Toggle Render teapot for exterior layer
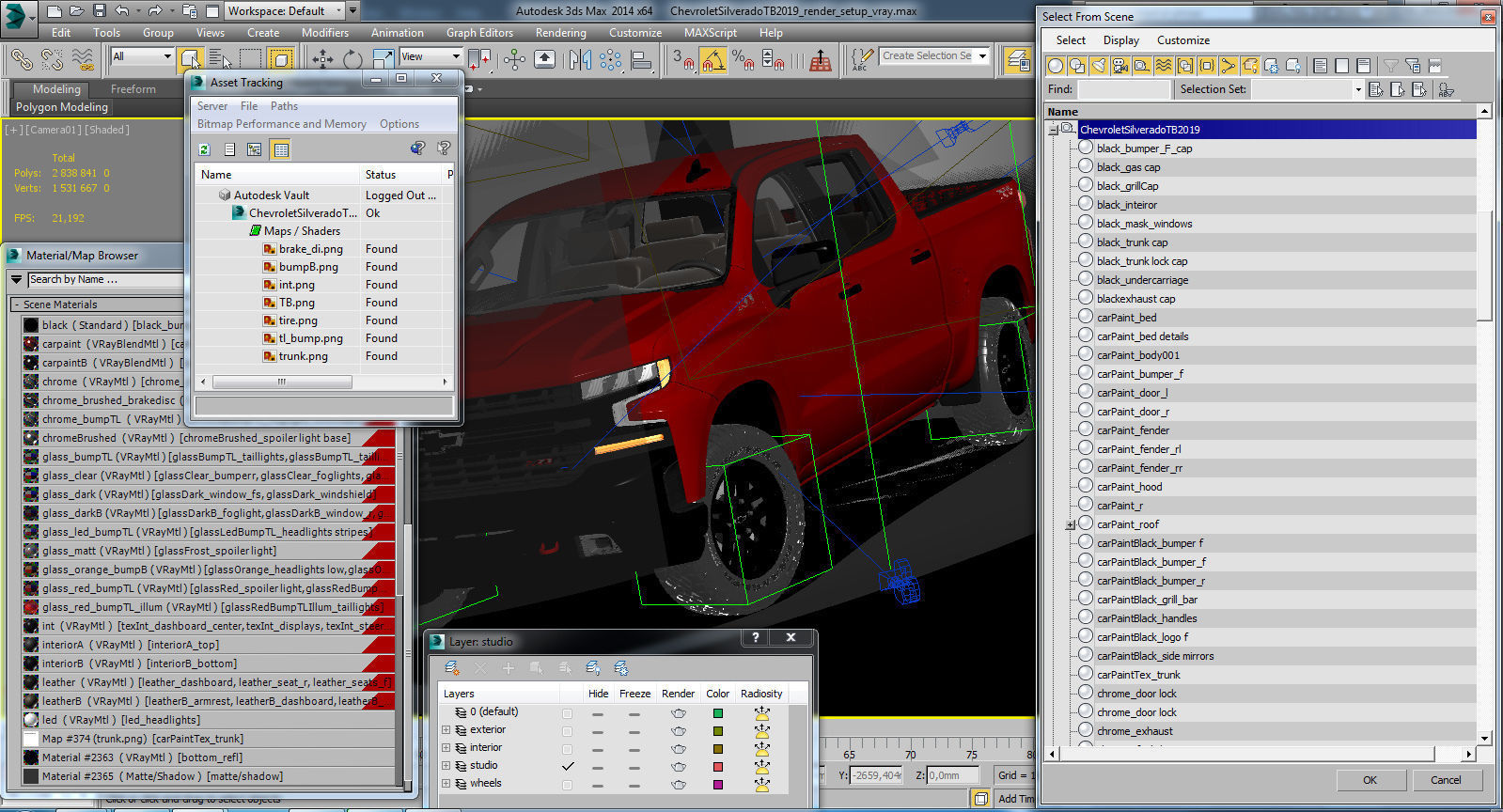This screenshot has height=812, width=1503. pyautogui.click(x=679, y=731)
